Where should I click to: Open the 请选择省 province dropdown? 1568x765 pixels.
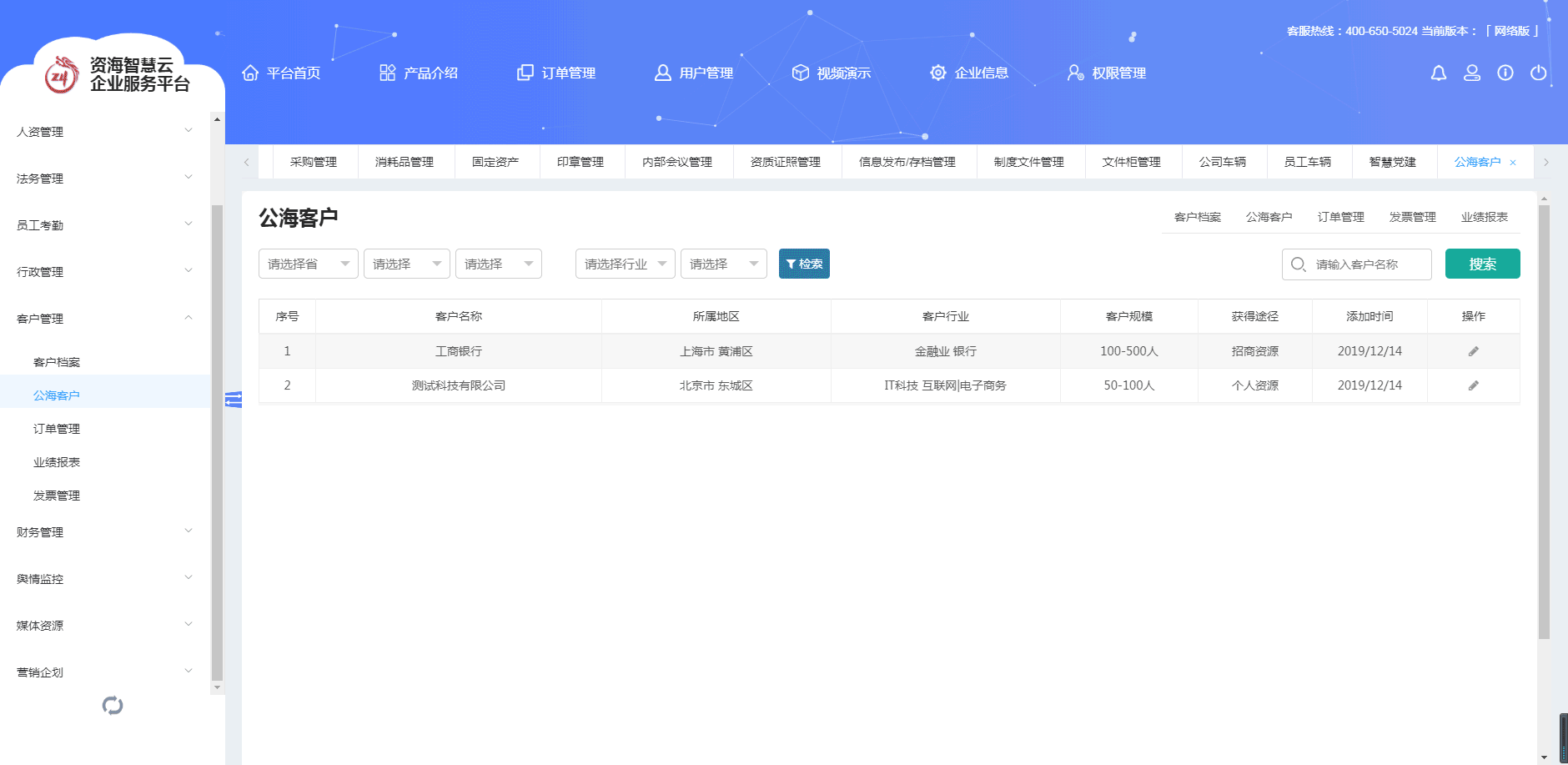click(x=308, y=264)
